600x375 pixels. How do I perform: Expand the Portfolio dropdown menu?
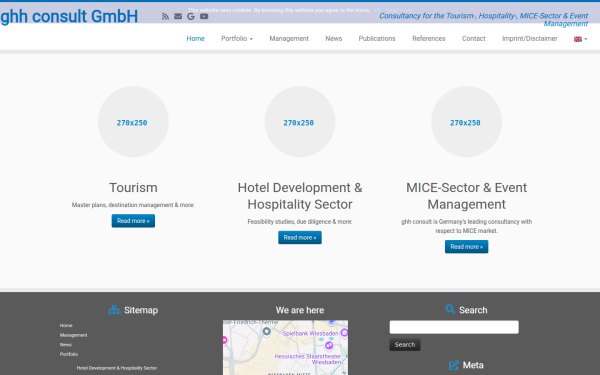pyautogui.click(x=237, y=39)
